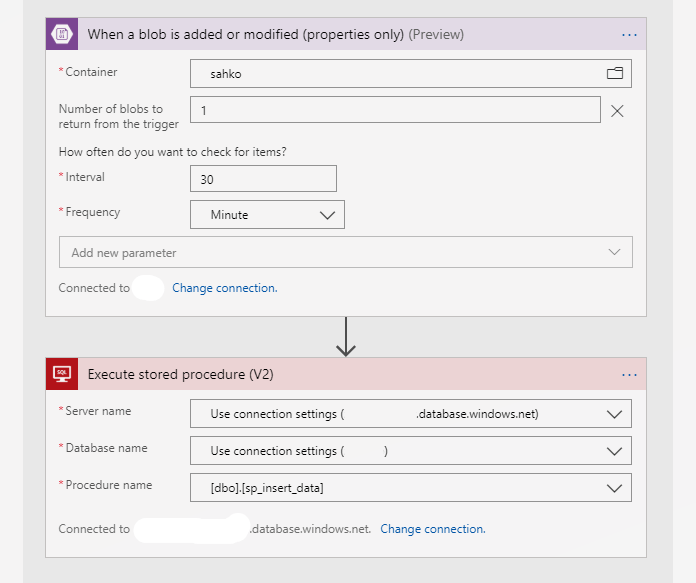
Task: Click Change connection link in SQL step
Action: (432, 529)
